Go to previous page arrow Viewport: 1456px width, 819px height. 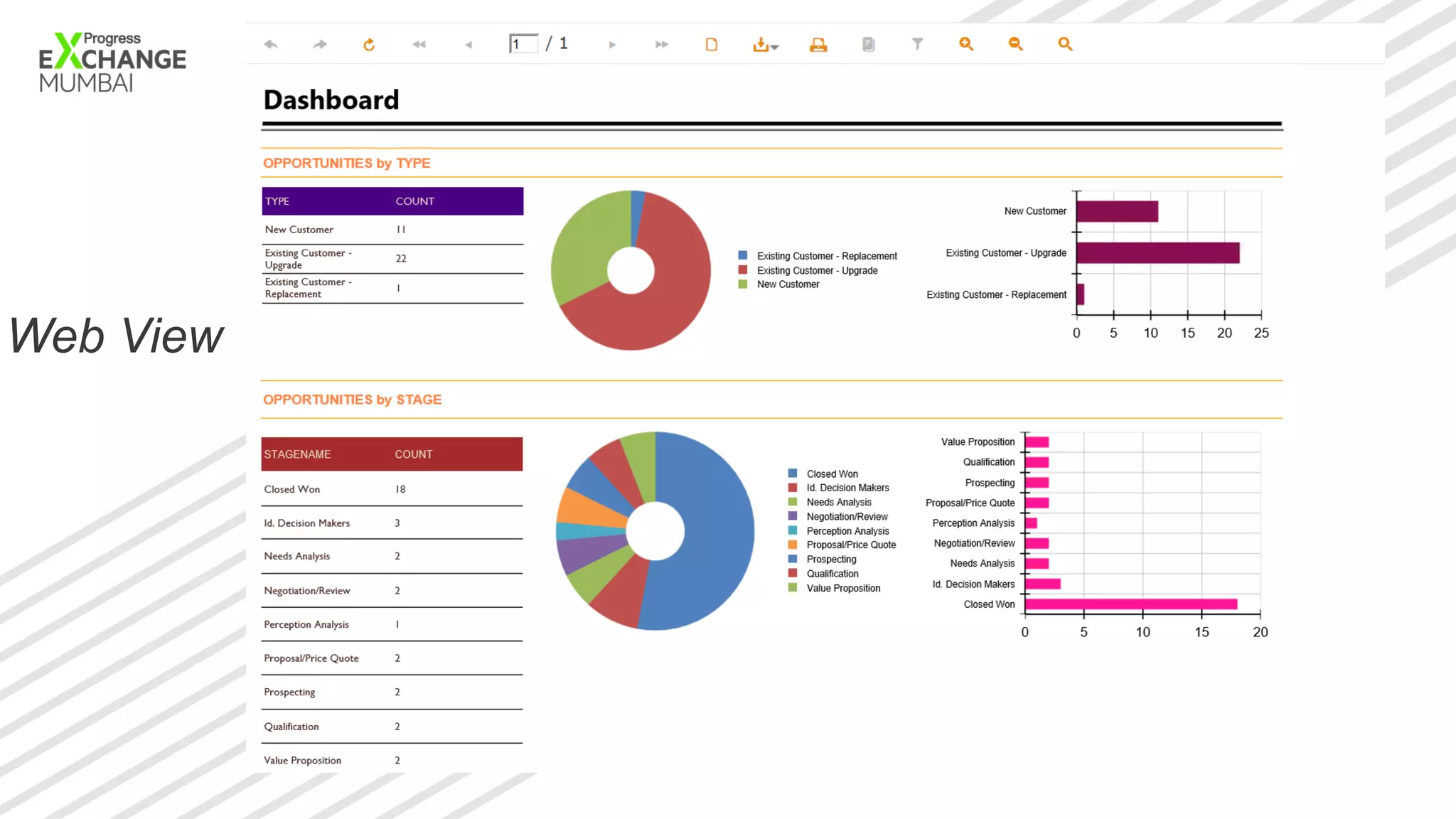(469, 45)
